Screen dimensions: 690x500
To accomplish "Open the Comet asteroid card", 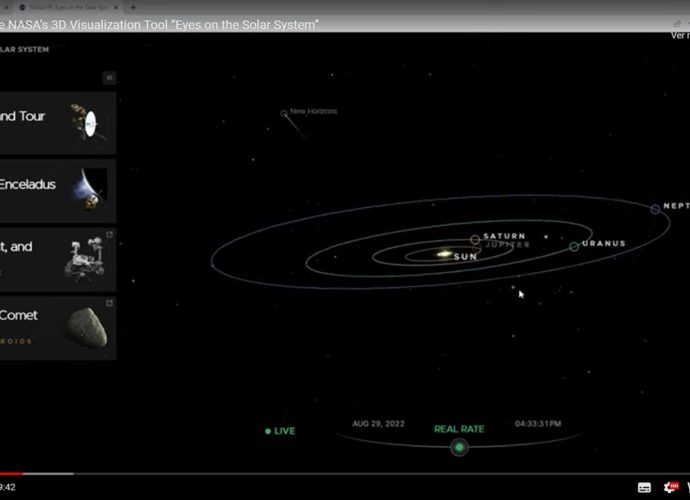I will pos(58,328).
